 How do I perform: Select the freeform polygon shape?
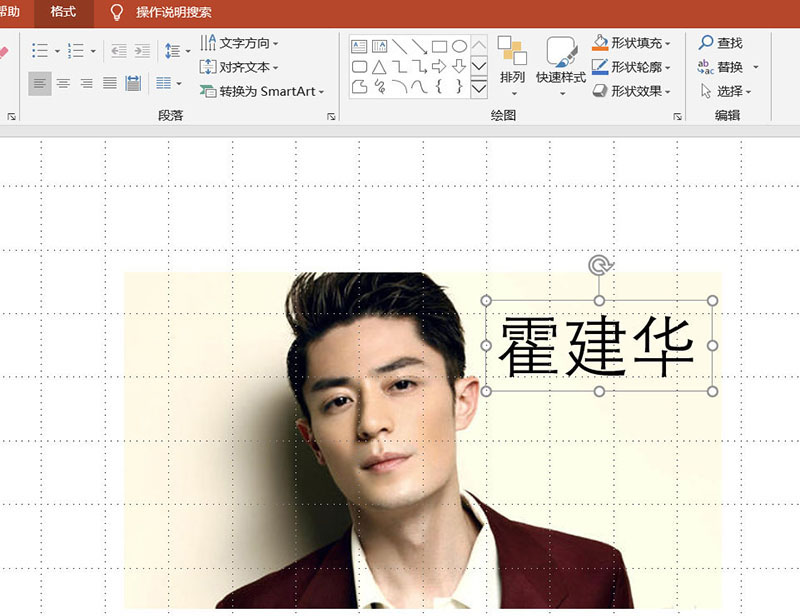359,87
